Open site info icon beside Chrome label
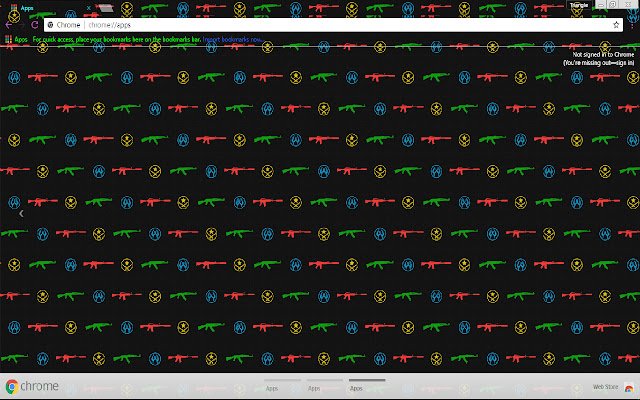The width and height of the screenshot is (640, 400). [x=51, y=25]
